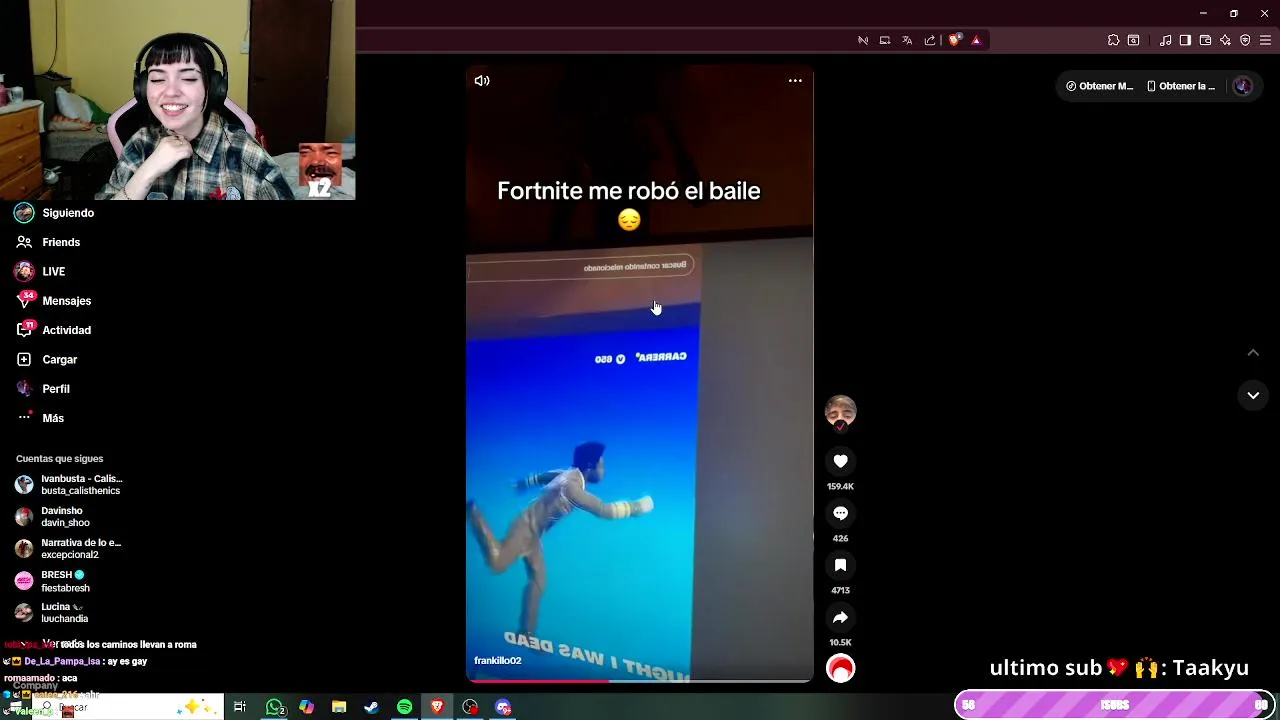
Task: Click the cast screen icon in address bar
Action: tap(885, 40)
